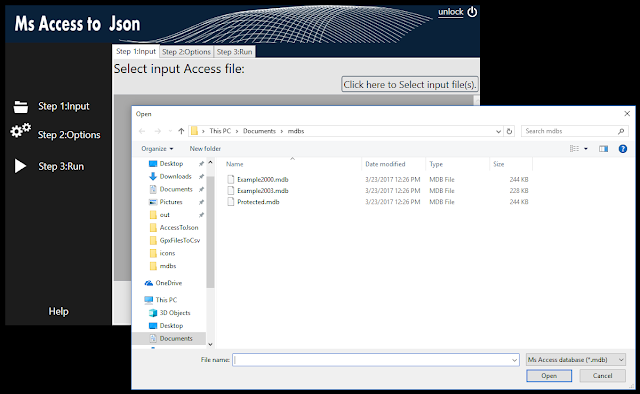Open the AccessToJson folder in navigation pane

pos(179,227)
